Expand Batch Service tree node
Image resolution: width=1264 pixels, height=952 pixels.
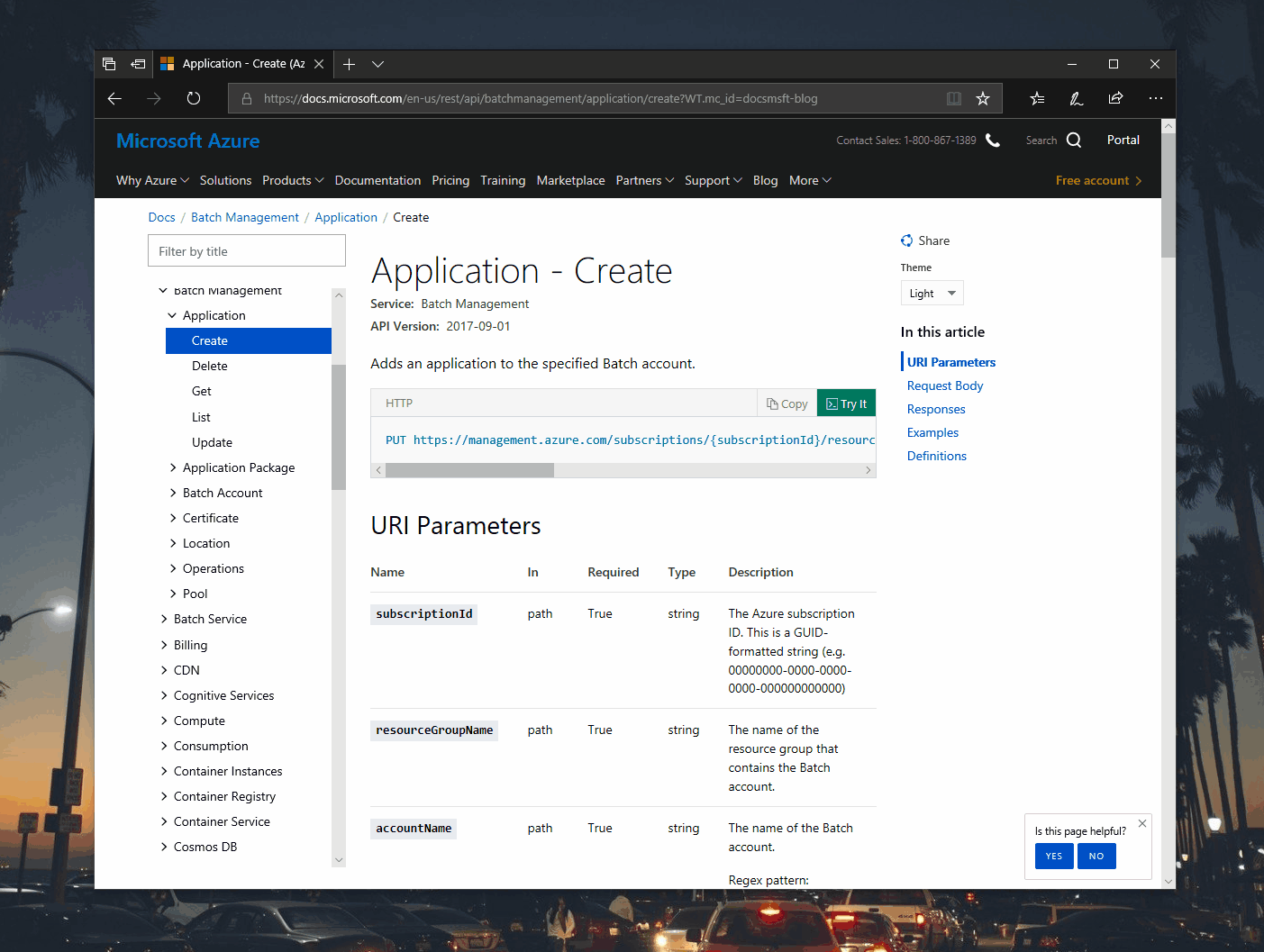[x=164, y=620]
